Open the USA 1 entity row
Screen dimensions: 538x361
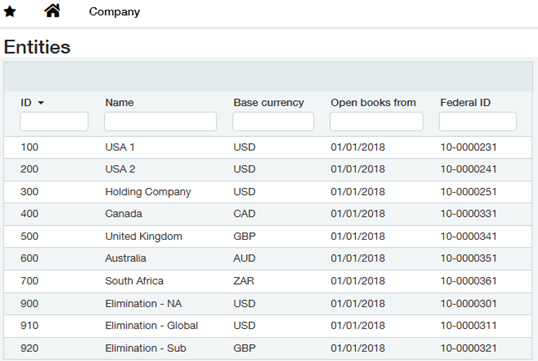point(268,147)
